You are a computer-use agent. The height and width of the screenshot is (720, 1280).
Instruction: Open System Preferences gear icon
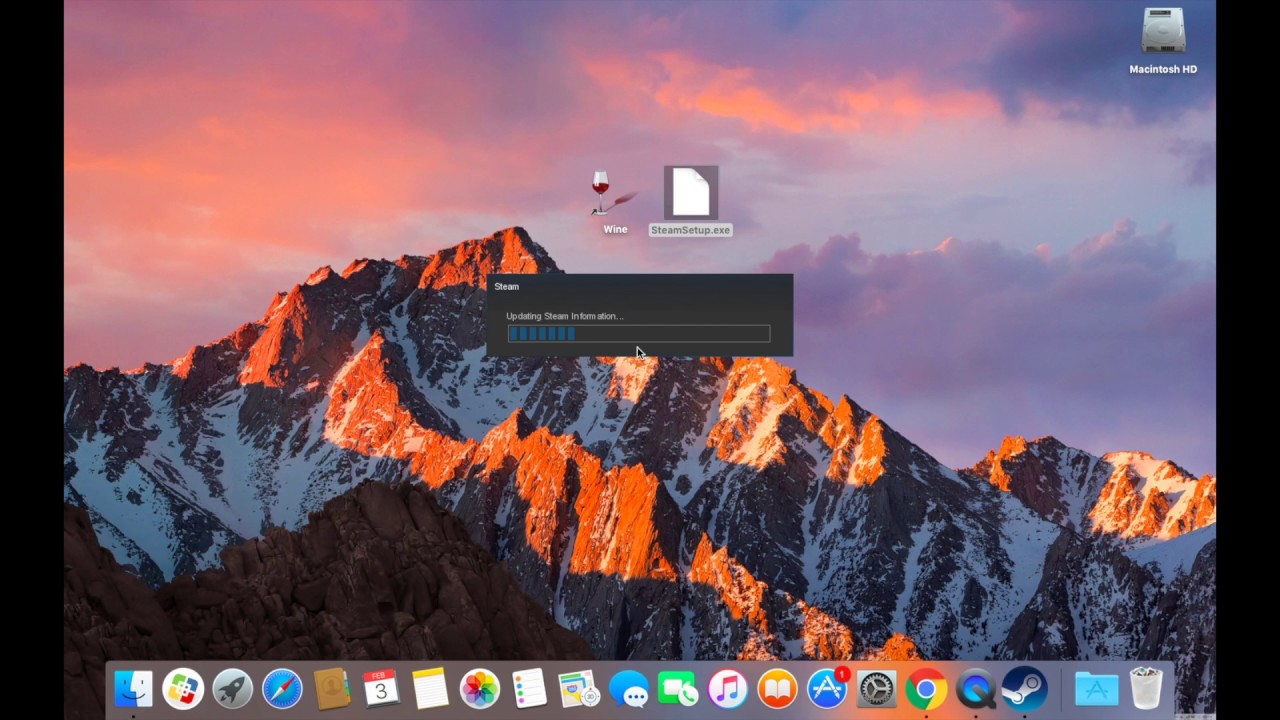(x=877, y=689)
